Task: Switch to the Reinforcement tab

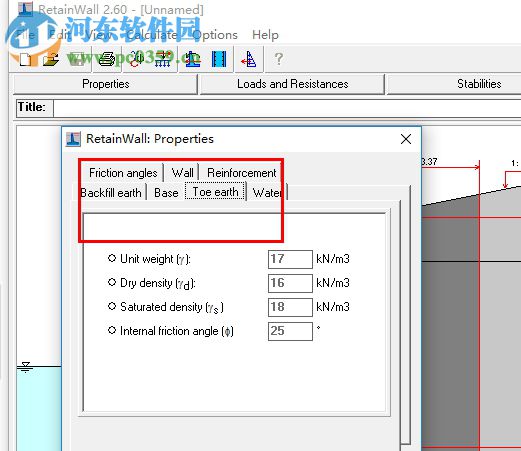Action: click(x=241, y=173)
